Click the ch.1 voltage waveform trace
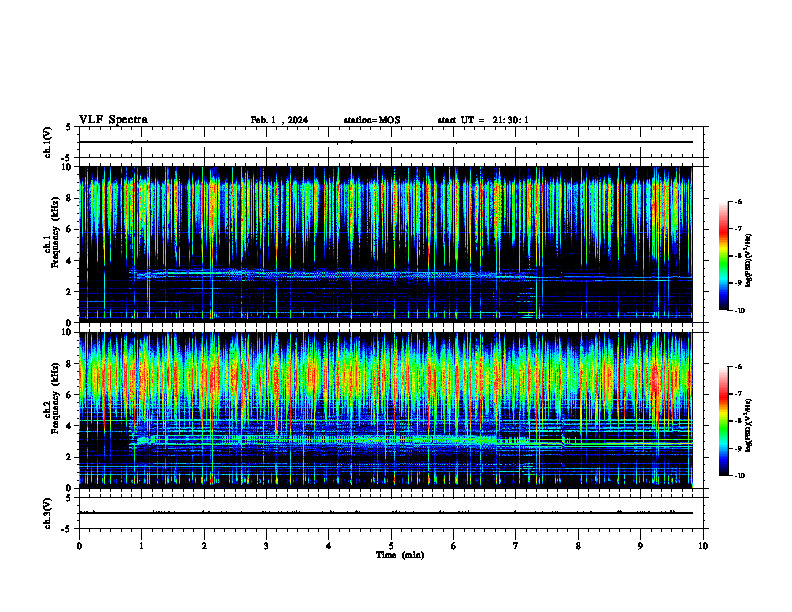Screen dimensions: 792x612 click(386, 142)
